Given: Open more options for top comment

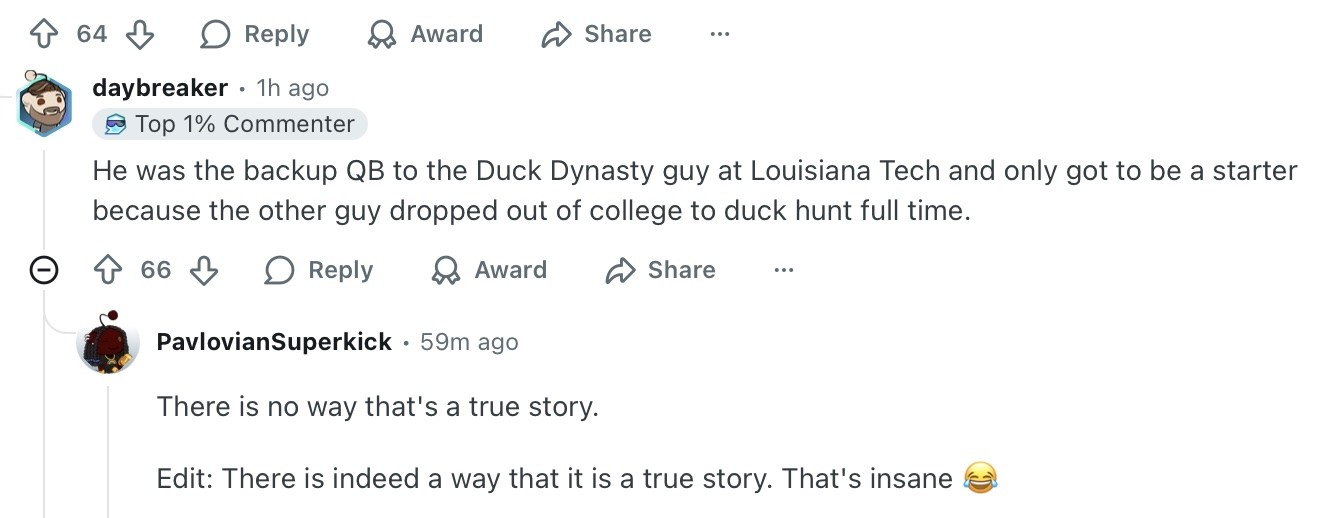Looking at the screenshot, I should (x=719, y=34).
